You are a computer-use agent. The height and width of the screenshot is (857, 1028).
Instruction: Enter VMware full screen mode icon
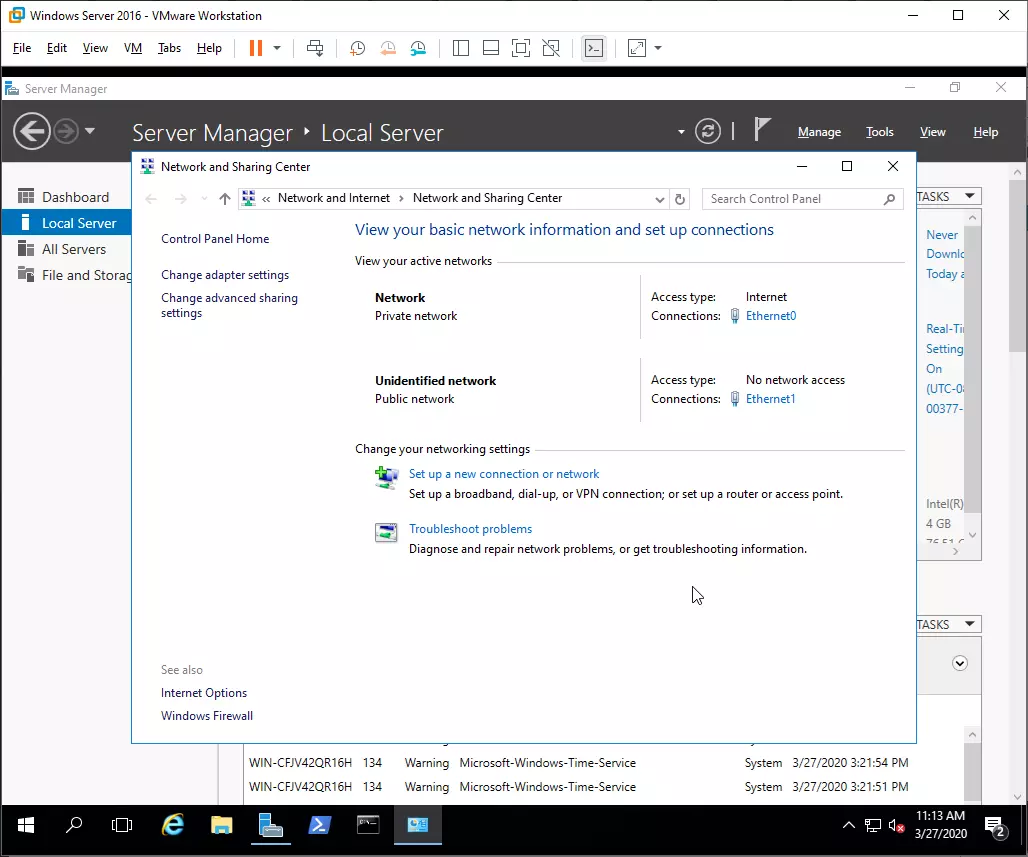[x=521, y=48]
